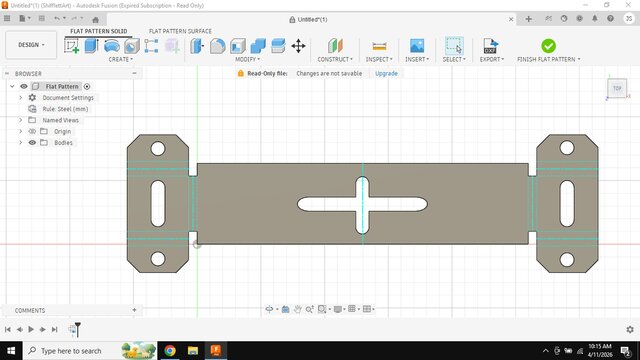Screen dimensions: 640x360
Task: Expand the Named Views node
Action: (20, 120)
